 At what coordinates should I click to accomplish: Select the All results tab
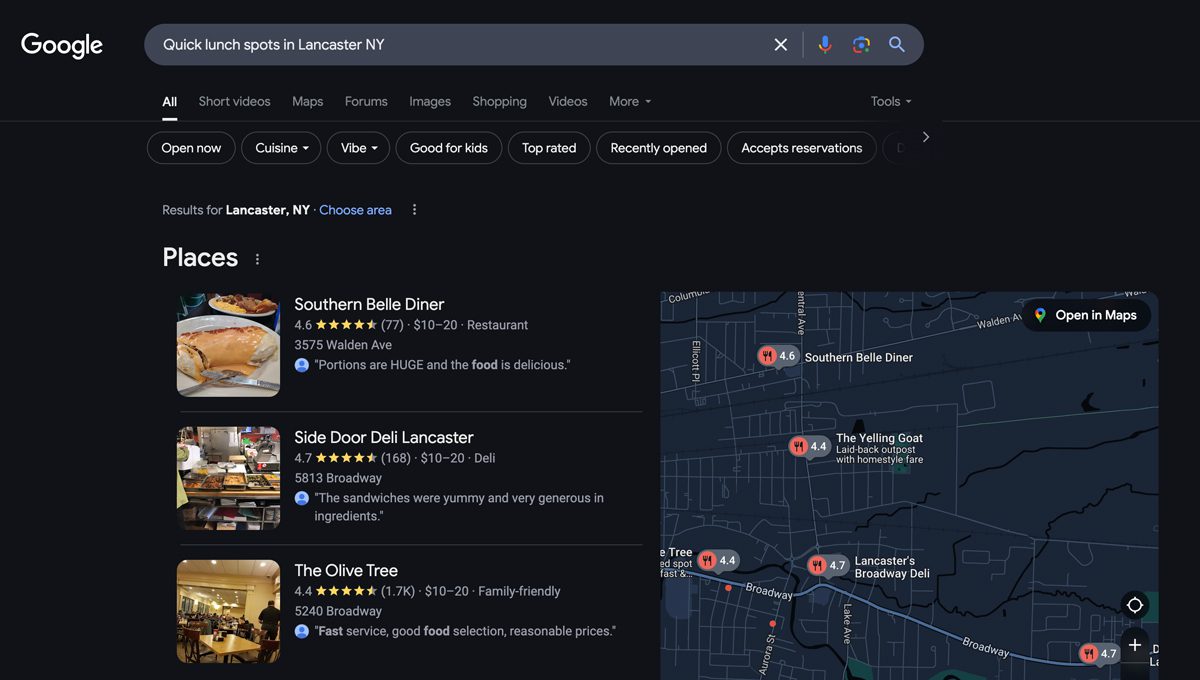point(170,101)
